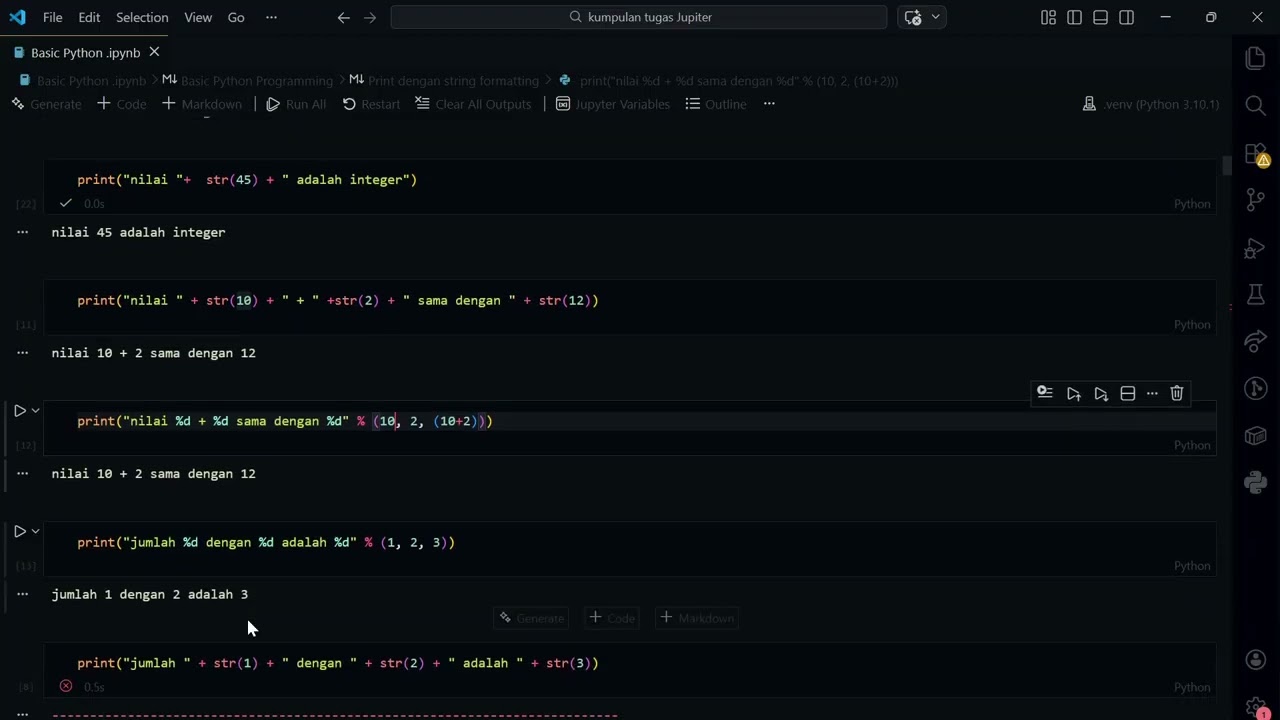Open the Extensions view with warning badge
Screen dimensions: 1280x720
coord(1255,154)
